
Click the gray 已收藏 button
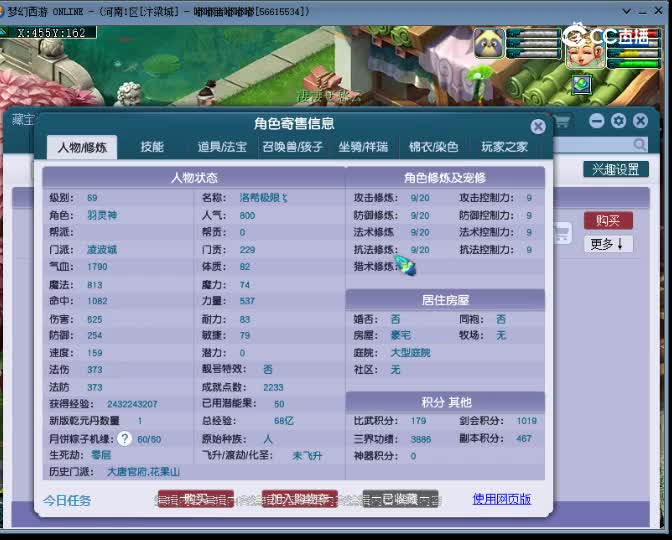(x=400, y=499)
